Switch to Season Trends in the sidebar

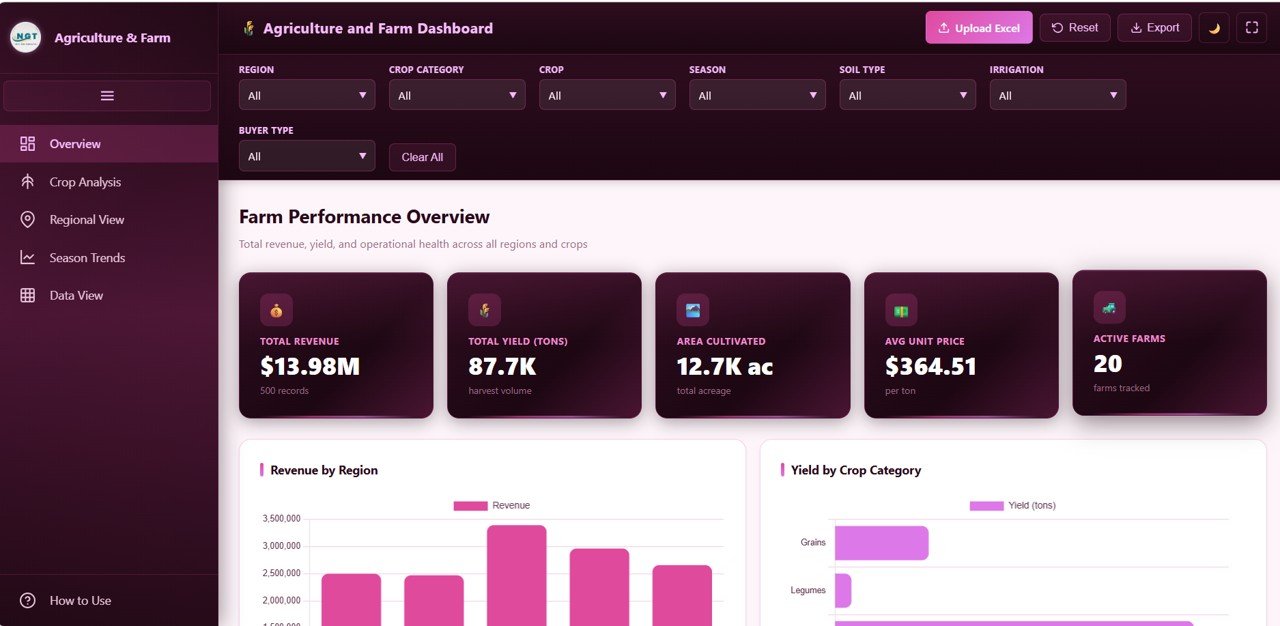pos(88,257)
